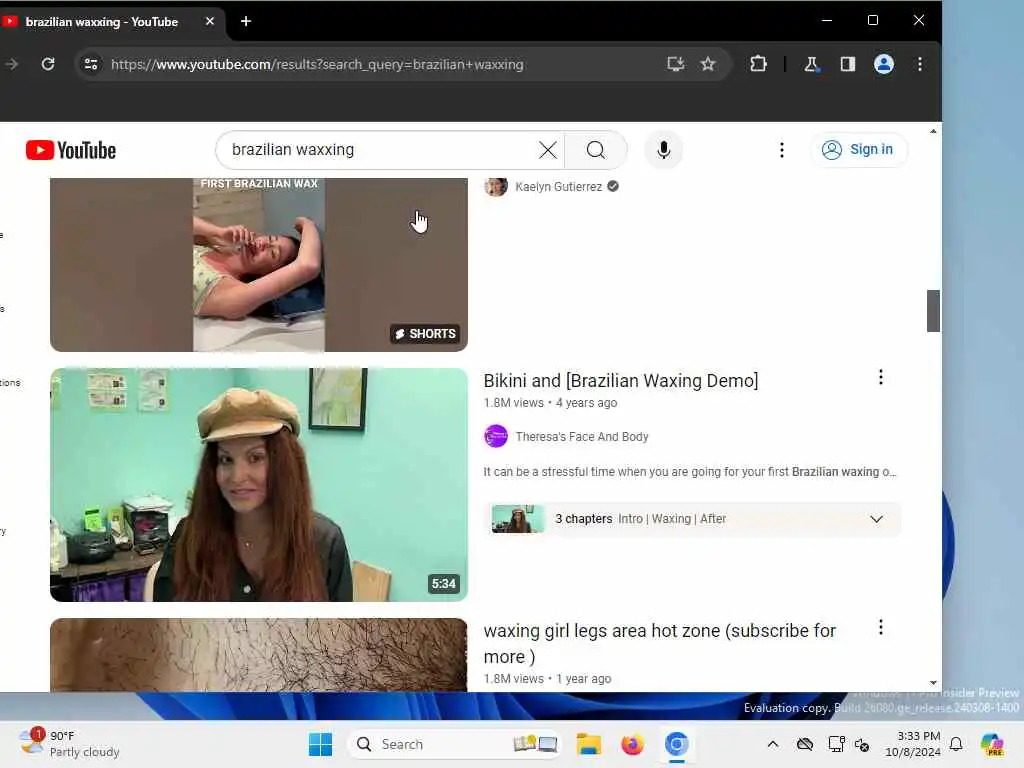
Task: Open Theresa's Face And Body channel link
Action: pyautogui.click(x=582, y=437)
